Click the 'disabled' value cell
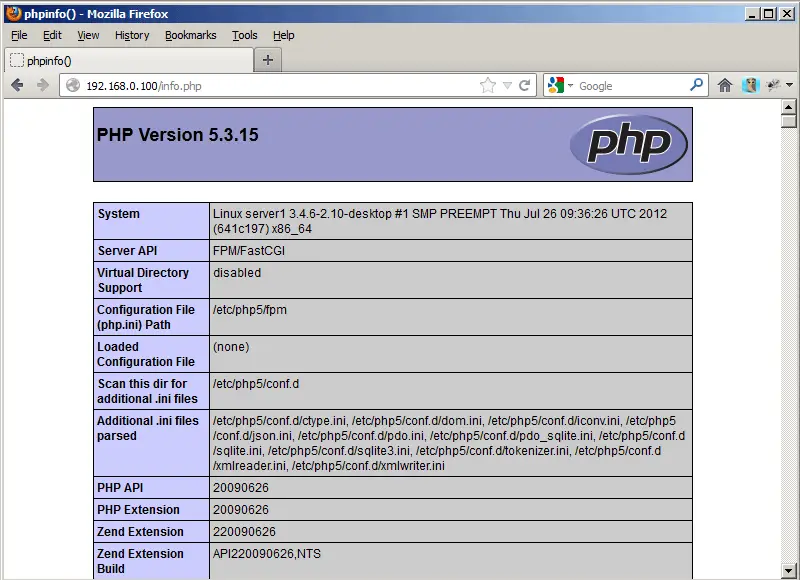 click(451, 280)
